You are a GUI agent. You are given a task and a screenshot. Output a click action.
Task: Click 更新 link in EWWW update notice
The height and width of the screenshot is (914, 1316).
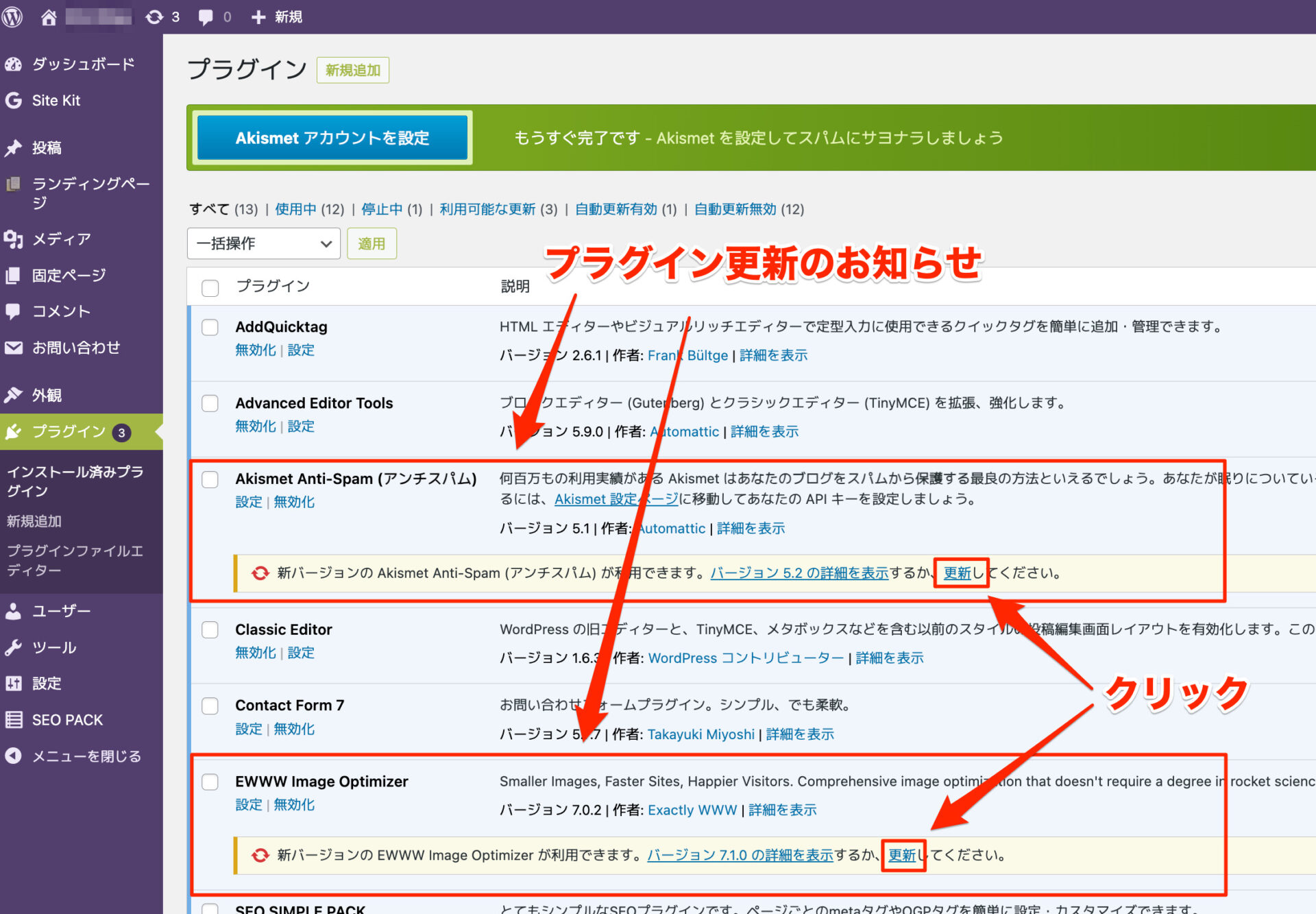click(902, 855)
